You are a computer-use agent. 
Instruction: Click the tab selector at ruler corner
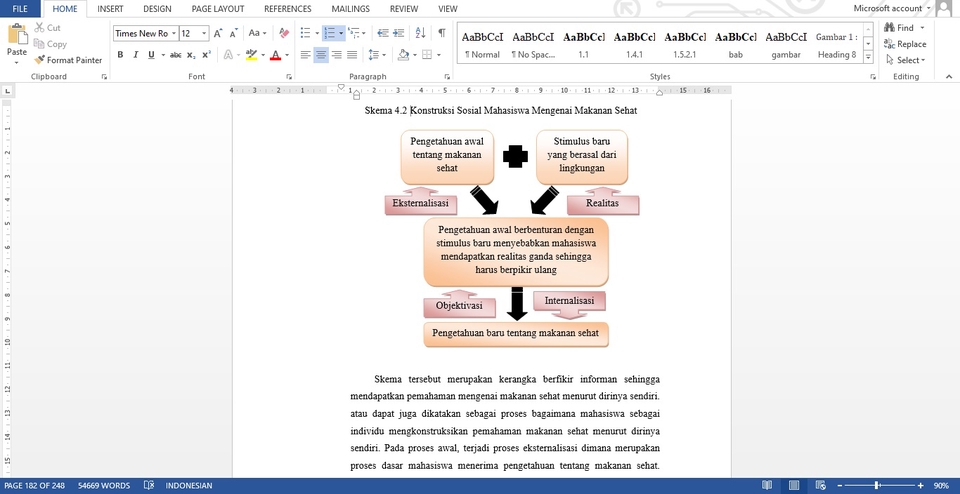[x=7, y=91]
